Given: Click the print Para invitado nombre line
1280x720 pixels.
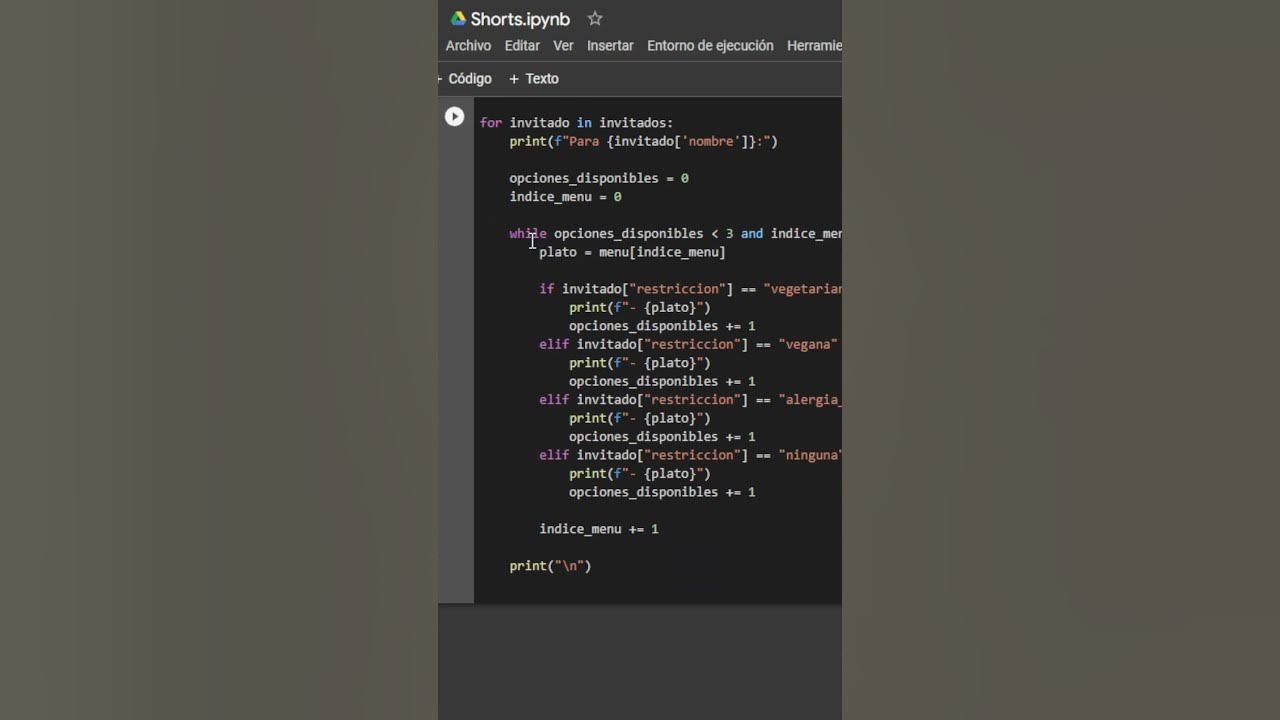Looking at the screenshot, I should 643,142.
